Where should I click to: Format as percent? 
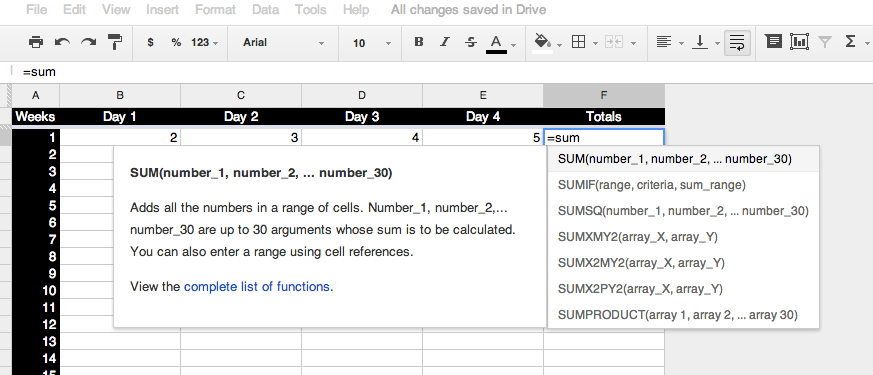point(176,42)
